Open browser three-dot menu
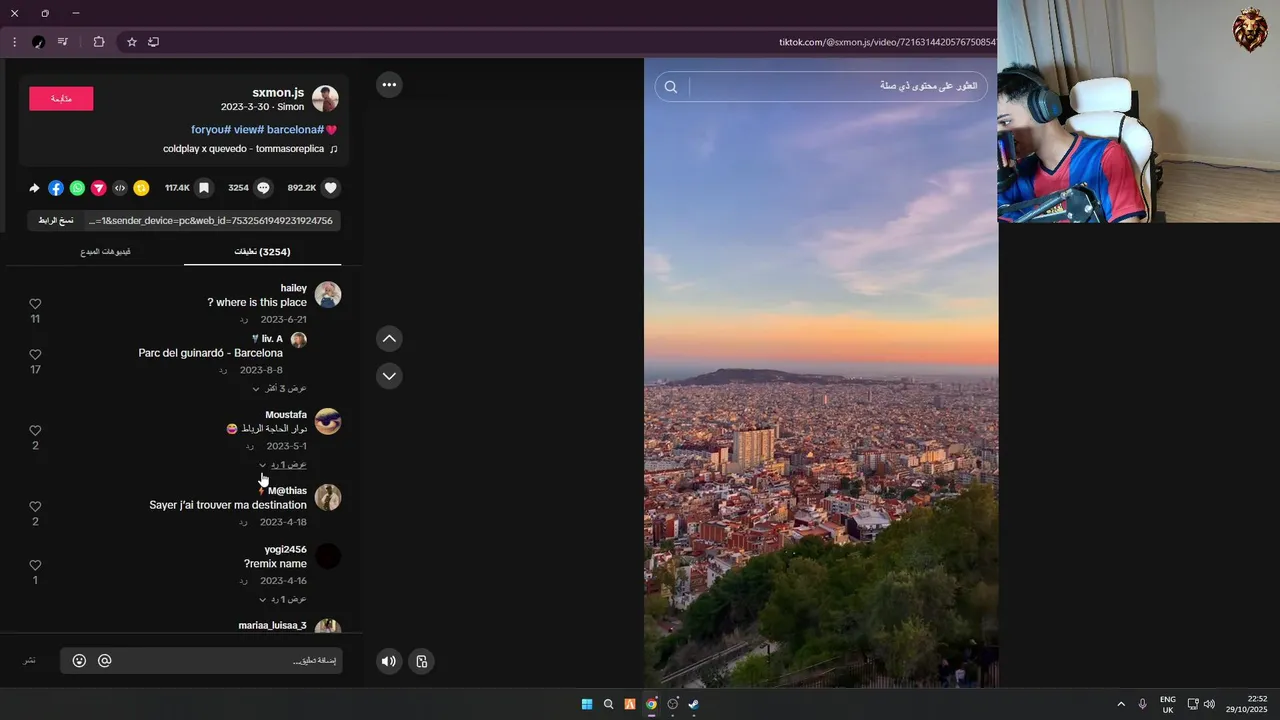This screenshot has height=720, width=1280. pos(14,42)
